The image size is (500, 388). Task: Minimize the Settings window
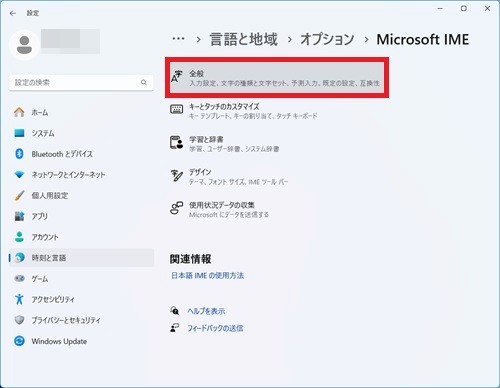(x=440, y=9)
